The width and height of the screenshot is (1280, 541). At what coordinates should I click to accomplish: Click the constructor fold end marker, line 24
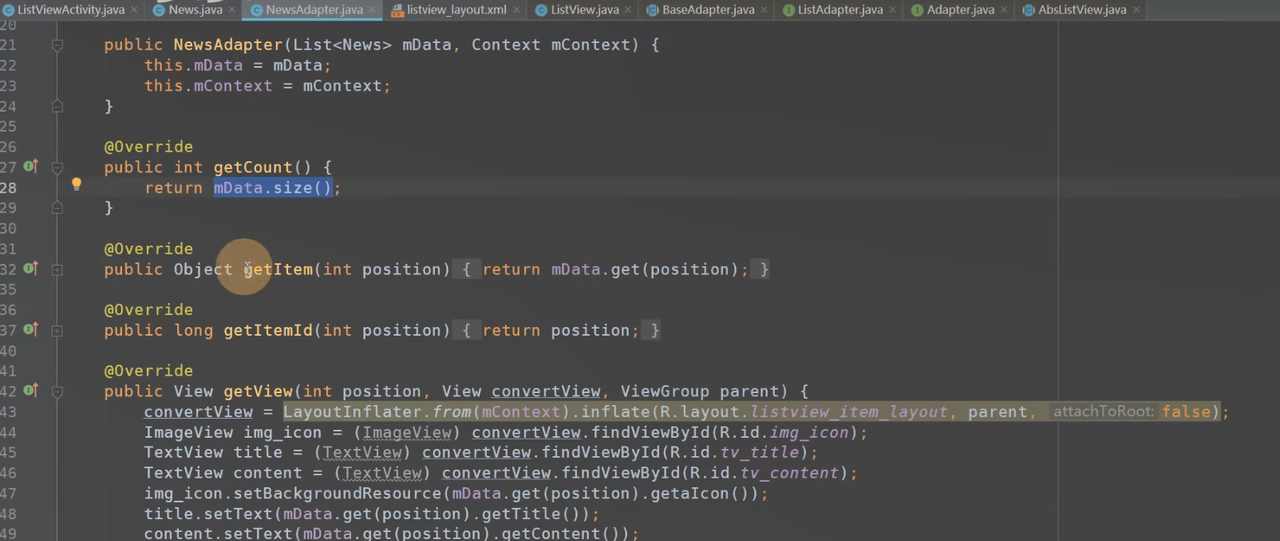57,106
